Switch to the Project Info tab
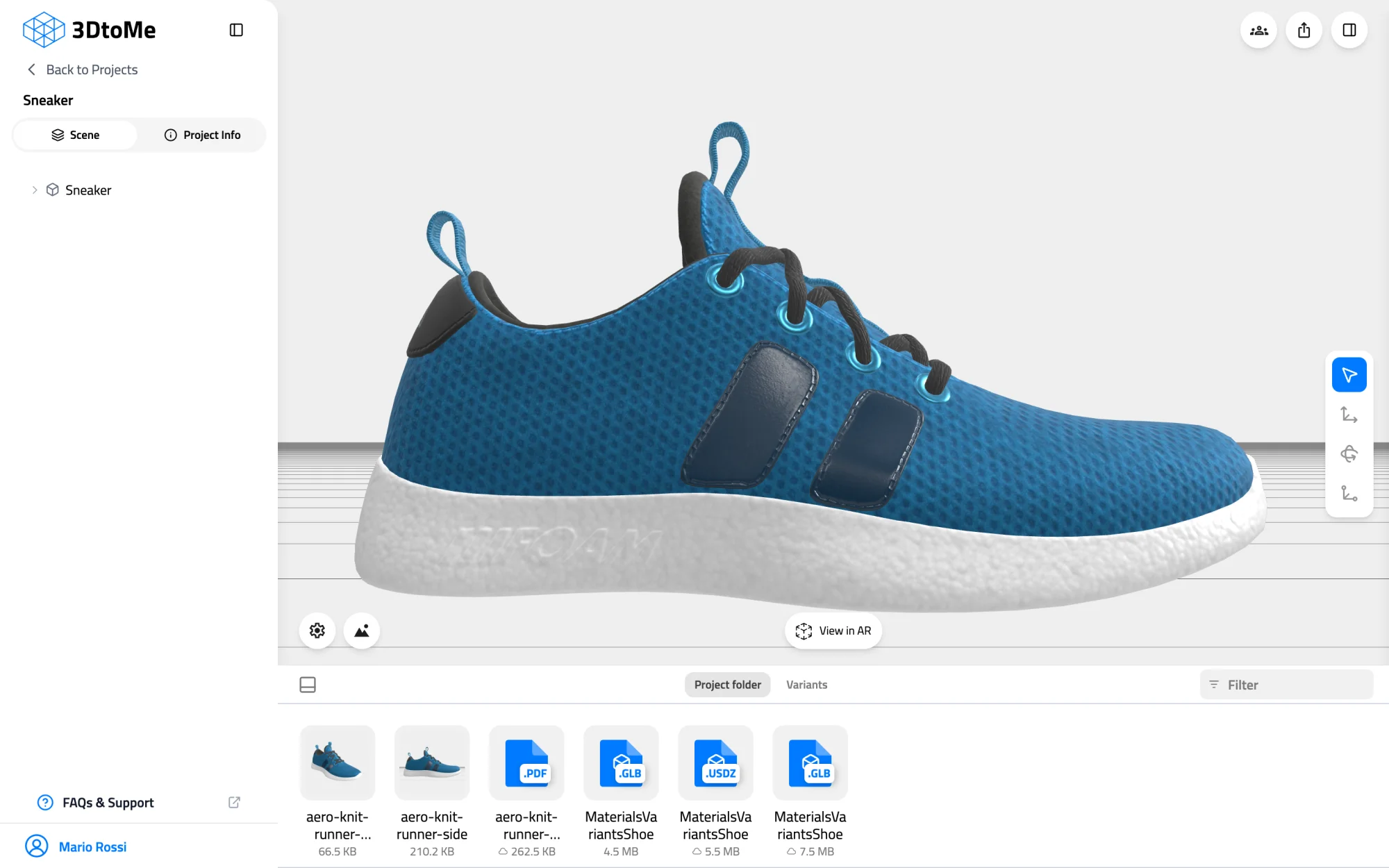 [202, 135]
